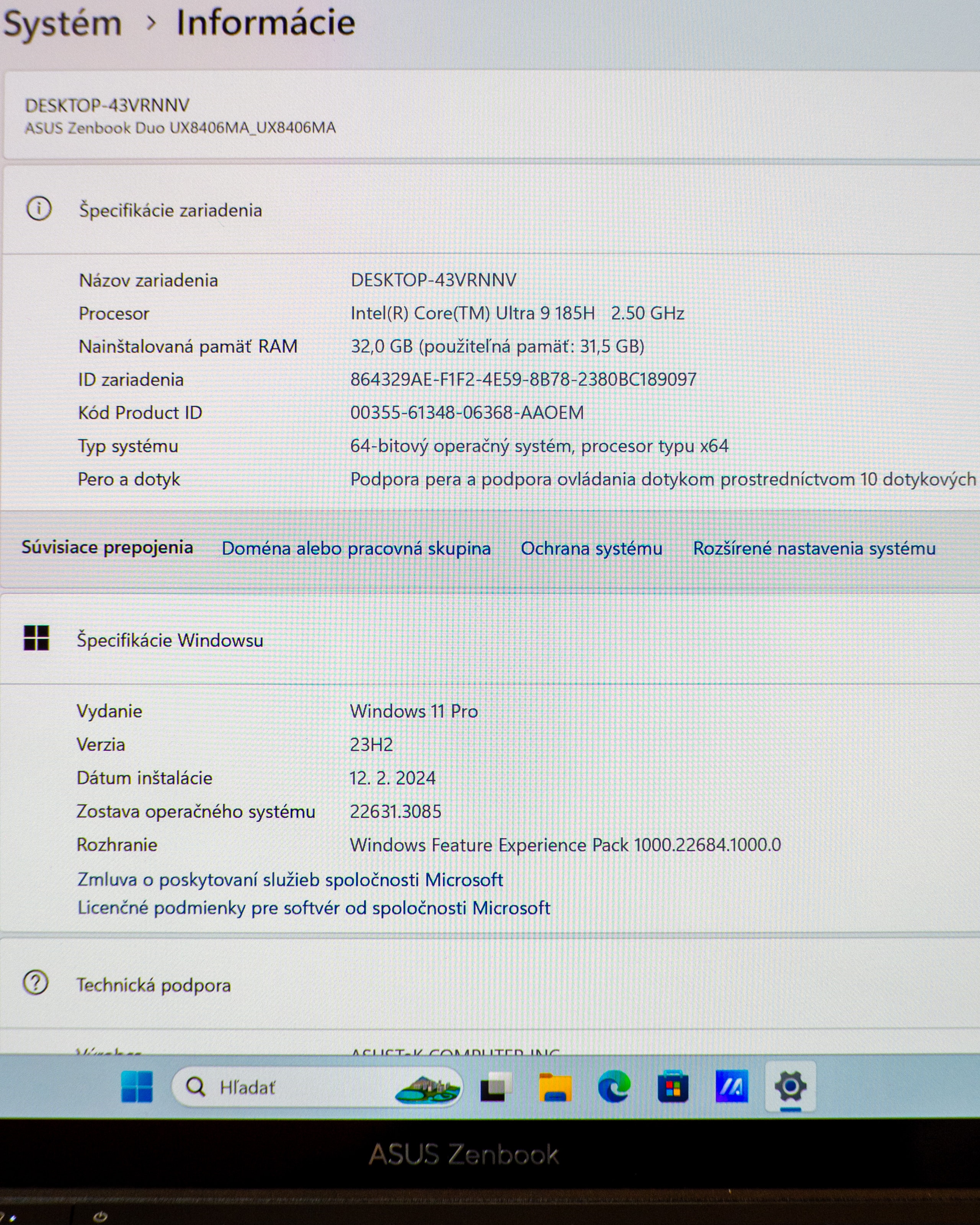Select processor value Intel(R) Core(TM) Ultra 9 185H

point(473,313)
